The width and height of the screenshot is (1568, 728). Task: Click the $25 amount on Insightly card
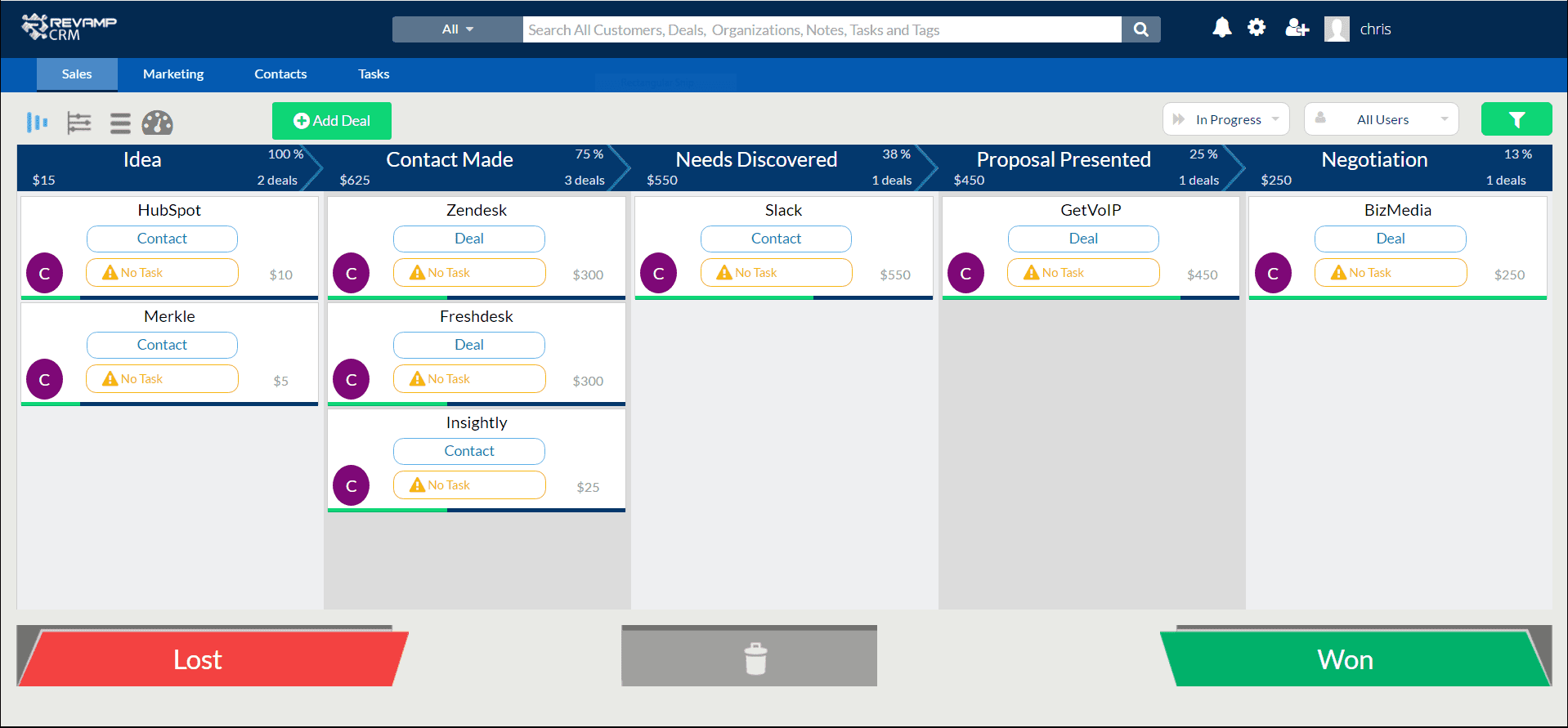point(588,487)
